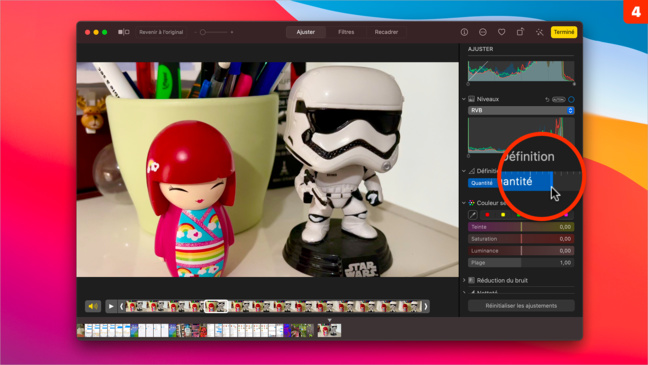This screenshot has width=648, height=365.
Task: Adjust the zoom slider in the toolbar
Action: (x=214, y=32)
